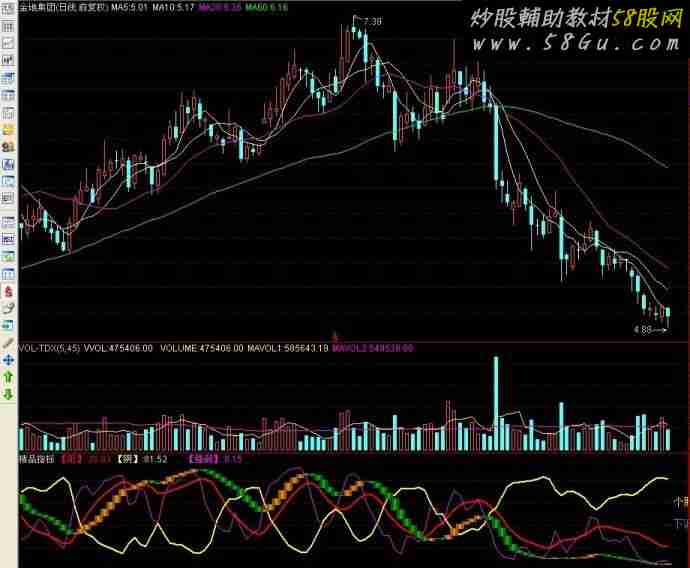The image size is (690, 568).
Task: Click the 7.38 high price label
Action: click(x=373, y=21)
